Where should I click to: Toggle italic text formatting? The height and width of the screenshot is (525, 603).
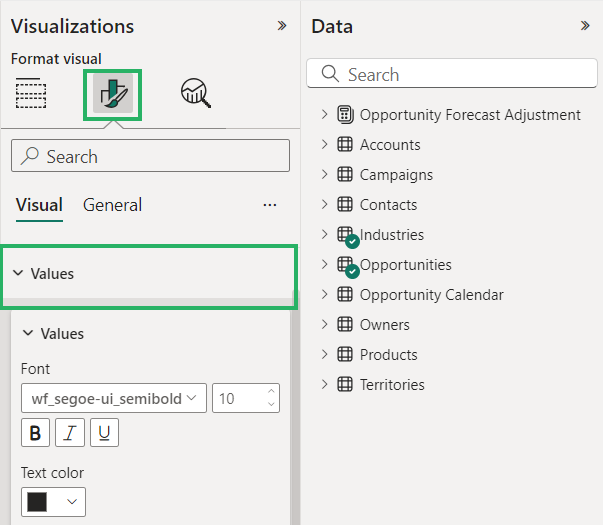(70, 433)
